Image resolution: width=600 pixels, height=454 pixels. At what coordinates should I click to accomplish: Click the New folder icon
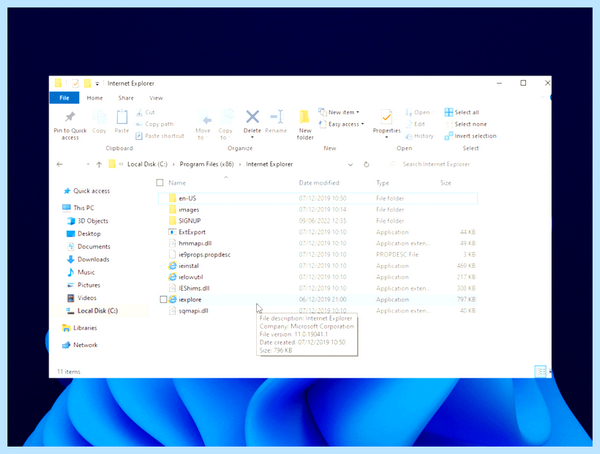[305, 117]
